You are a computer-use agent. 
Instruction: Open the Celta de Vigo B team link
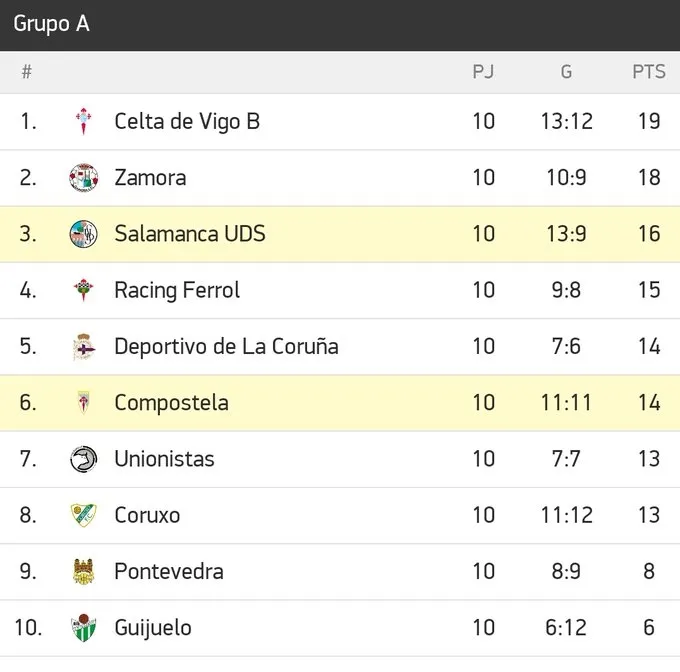[187, 122]
